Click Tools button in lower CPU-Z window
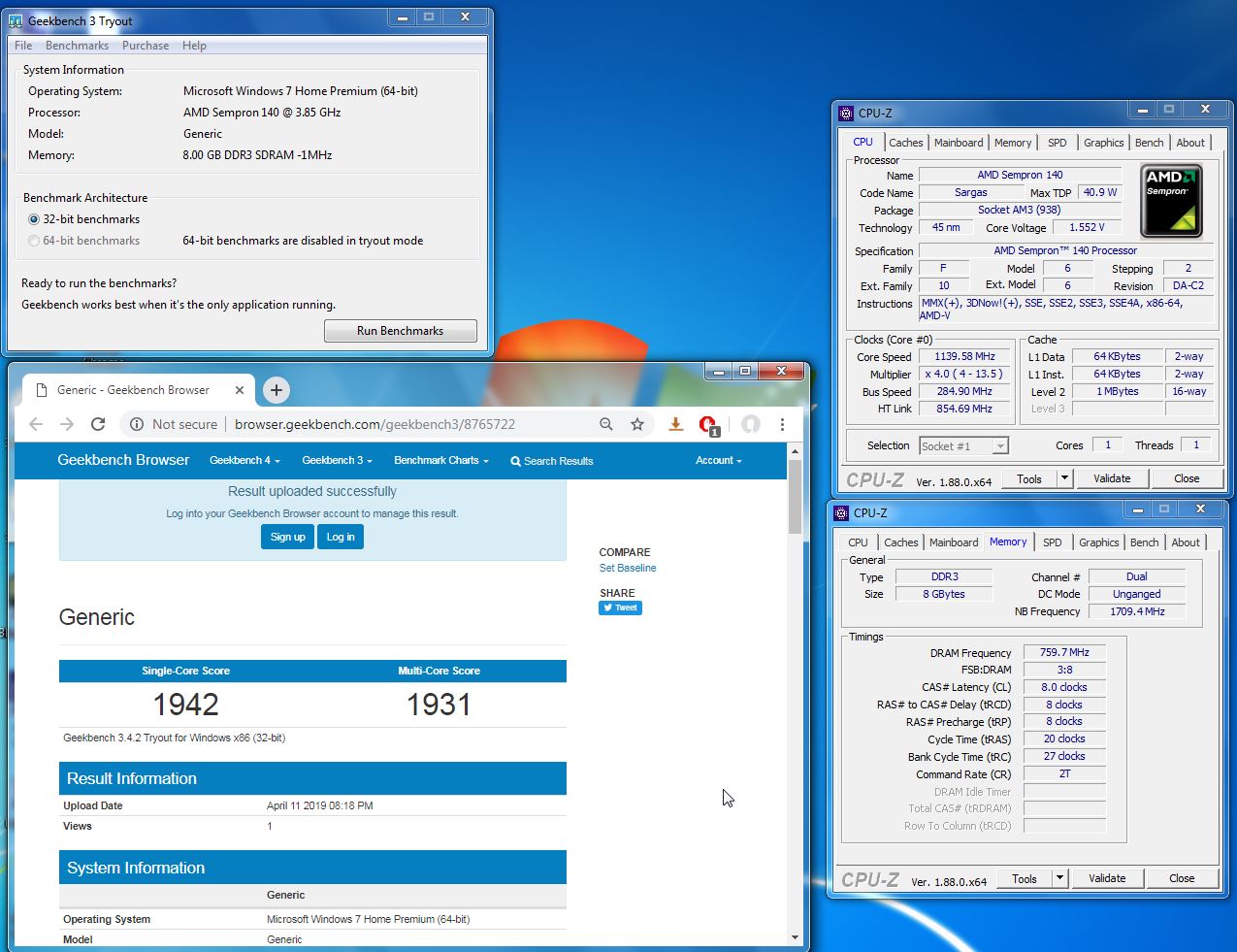Viewport: 1237px width, 952px height. click(1025, 878)
